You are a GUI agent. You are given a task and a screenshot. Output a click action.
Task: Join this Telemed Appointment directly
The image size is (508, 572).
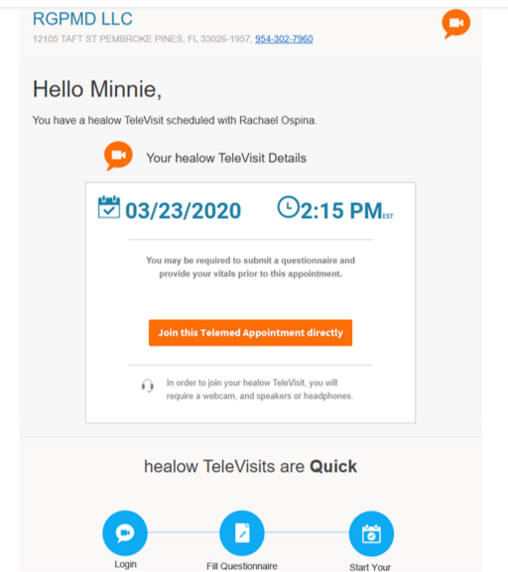pyautogui.click(x=251, y=333)
